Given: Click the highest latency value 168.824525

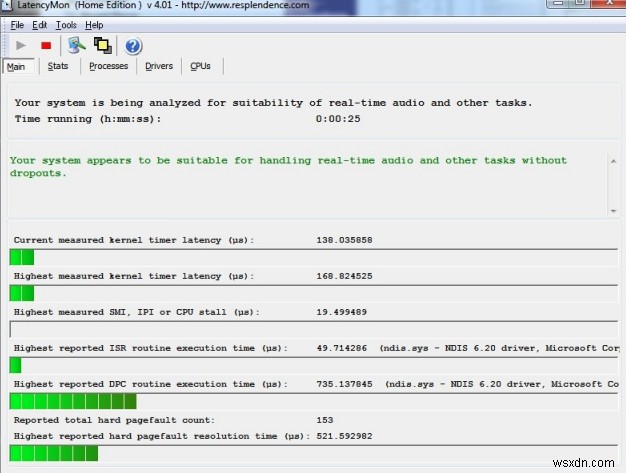Looking at the screenshot, I should (x=344, y=276).
